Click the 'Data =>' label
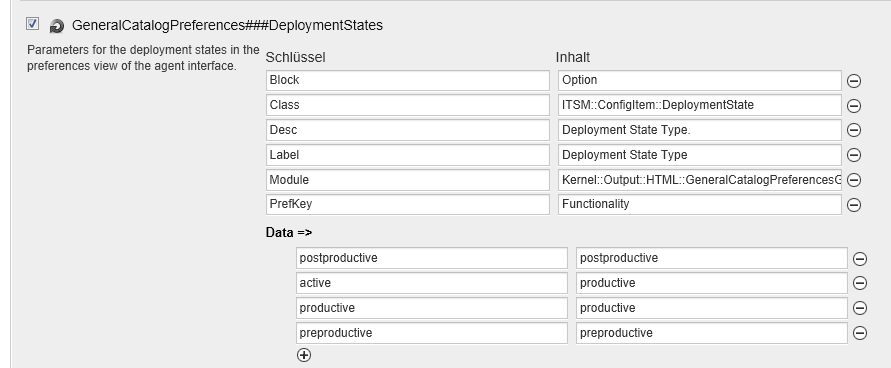Screen dimensions: 891x368 (x=289, y=233)
